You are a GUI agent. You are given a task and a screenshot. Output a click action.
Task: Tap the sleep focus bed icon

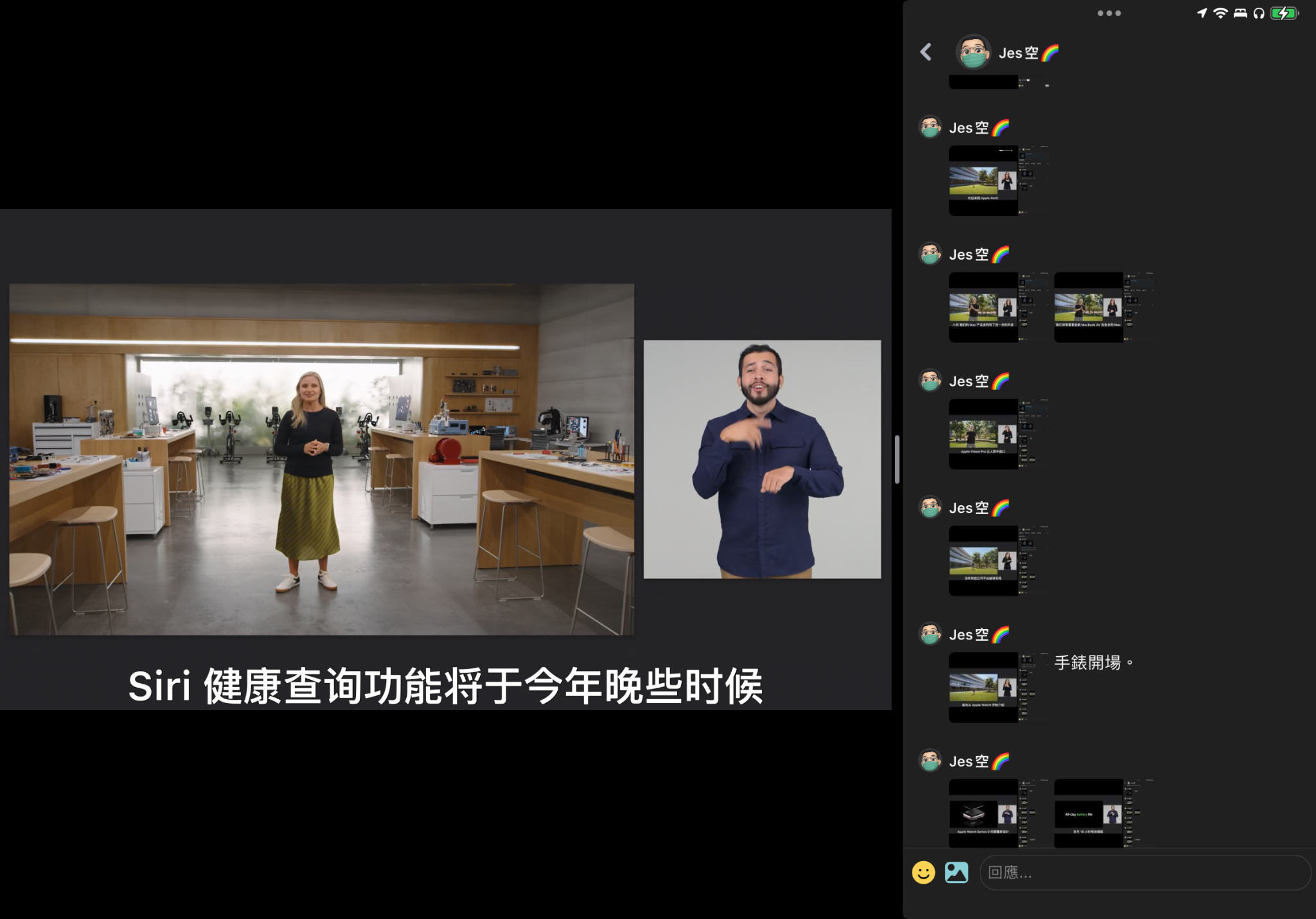pyautogui.click(x=1240, y=13)
